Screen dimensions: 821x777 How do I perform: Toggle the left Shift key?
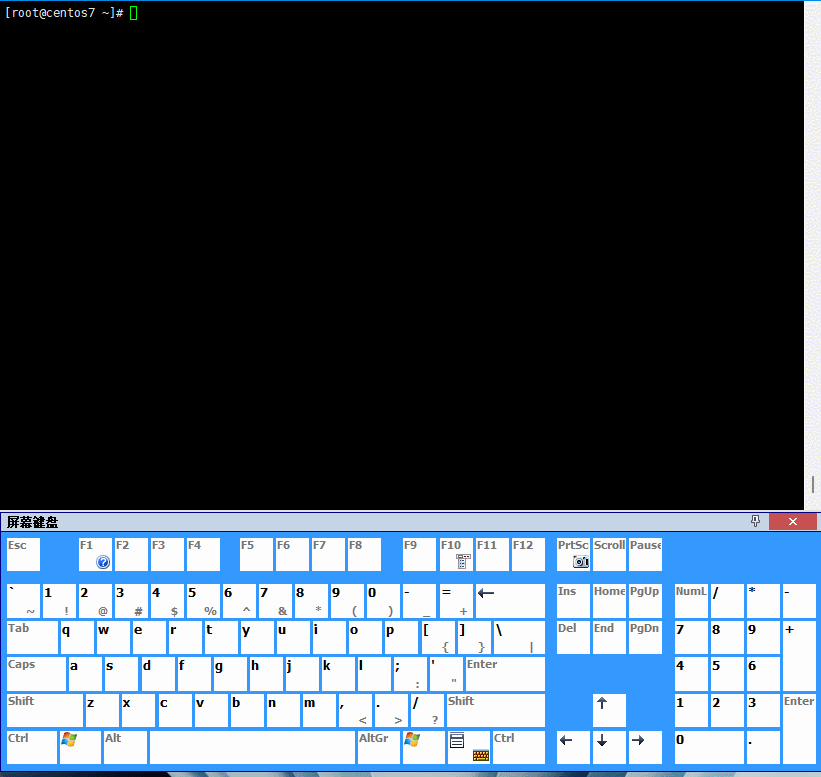[45, 711]
